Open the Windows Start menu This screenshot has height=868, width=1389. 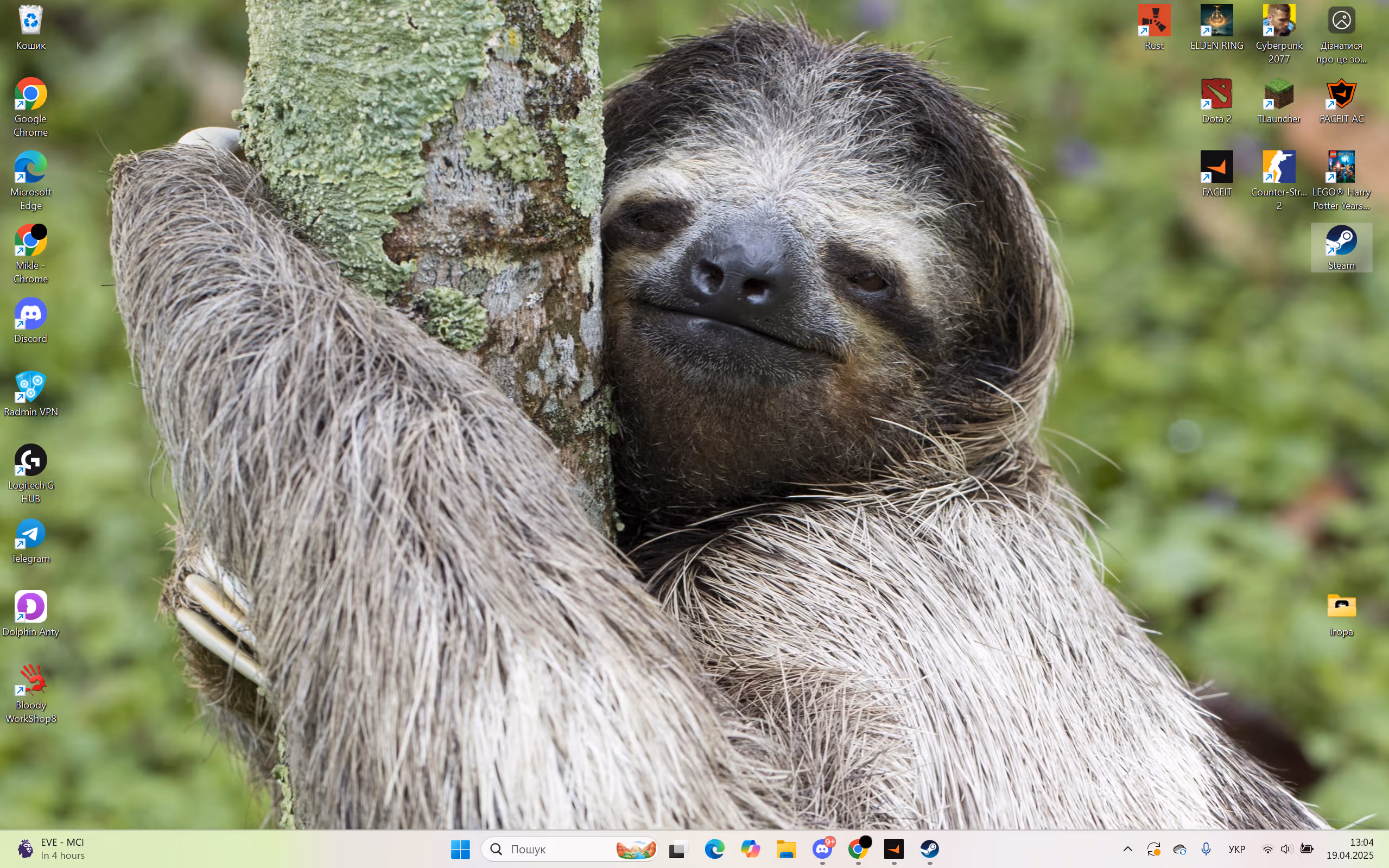460,848
